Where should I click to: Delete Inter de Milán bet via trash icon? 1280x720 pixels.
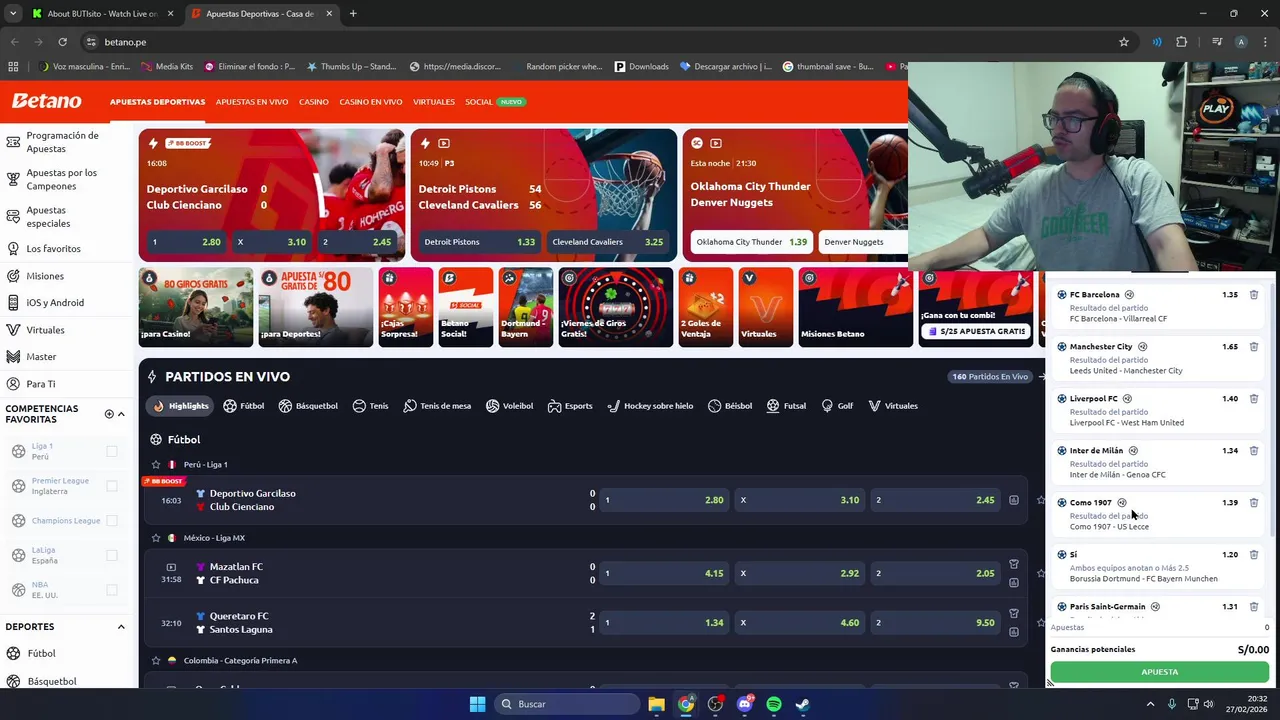click(x=1253, y=451)
